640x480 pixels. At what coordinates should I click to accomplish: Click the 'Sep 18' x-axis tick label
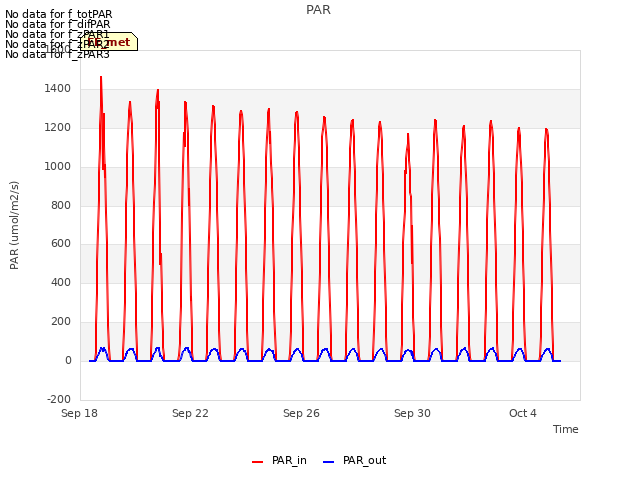coord(80,413)
